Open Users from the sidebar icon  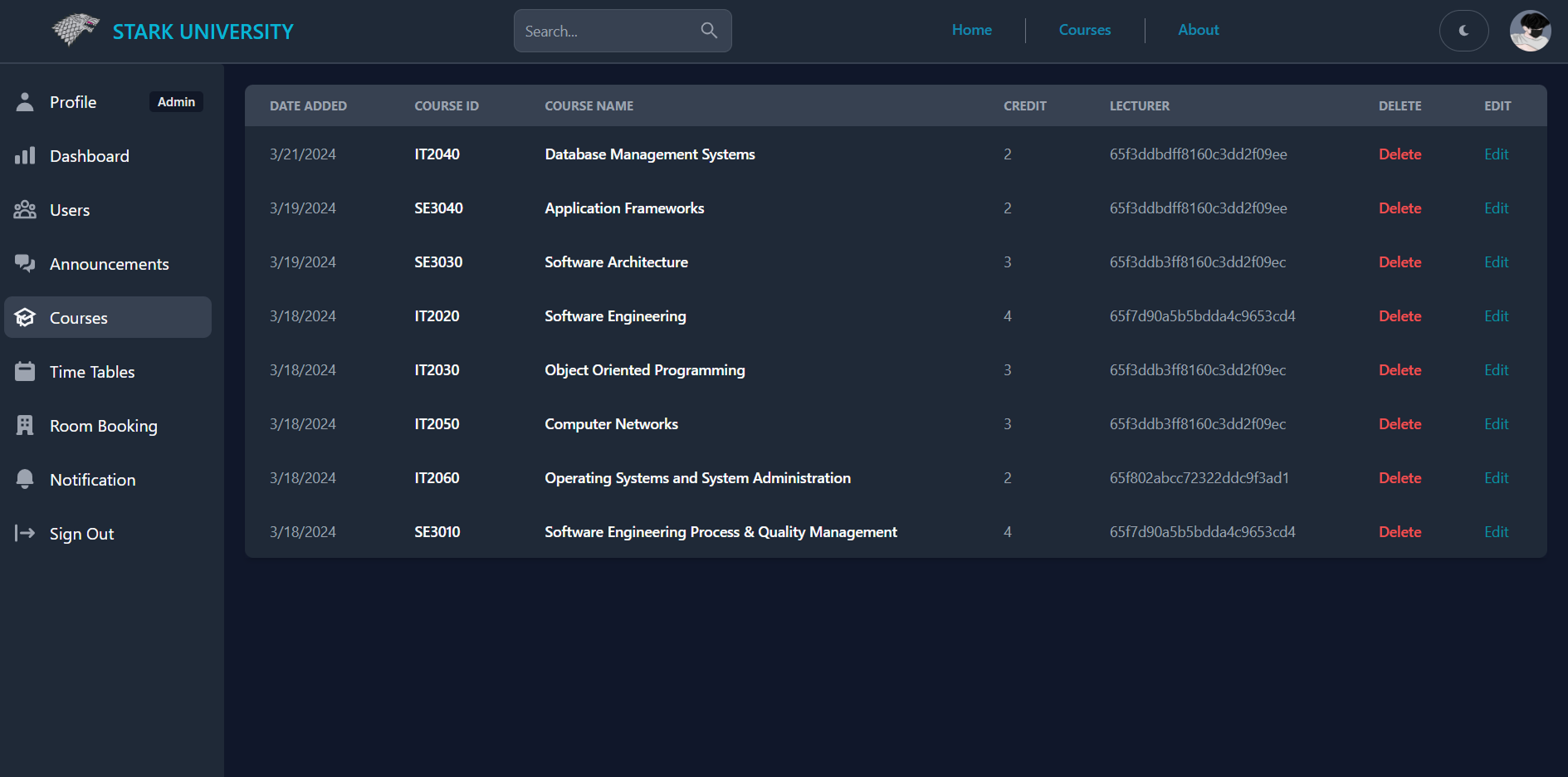25,209
